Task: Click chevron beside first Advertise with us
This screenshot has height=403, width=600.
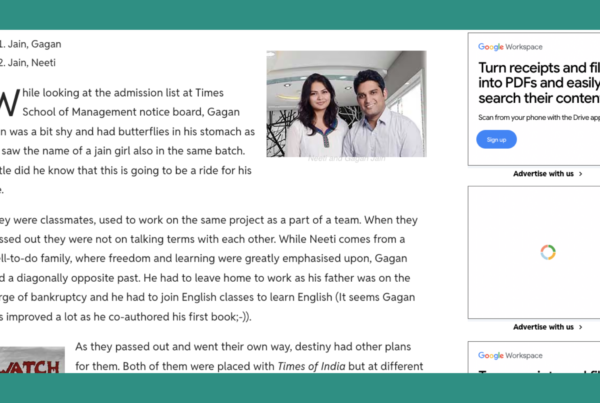Action: point(581,174)
